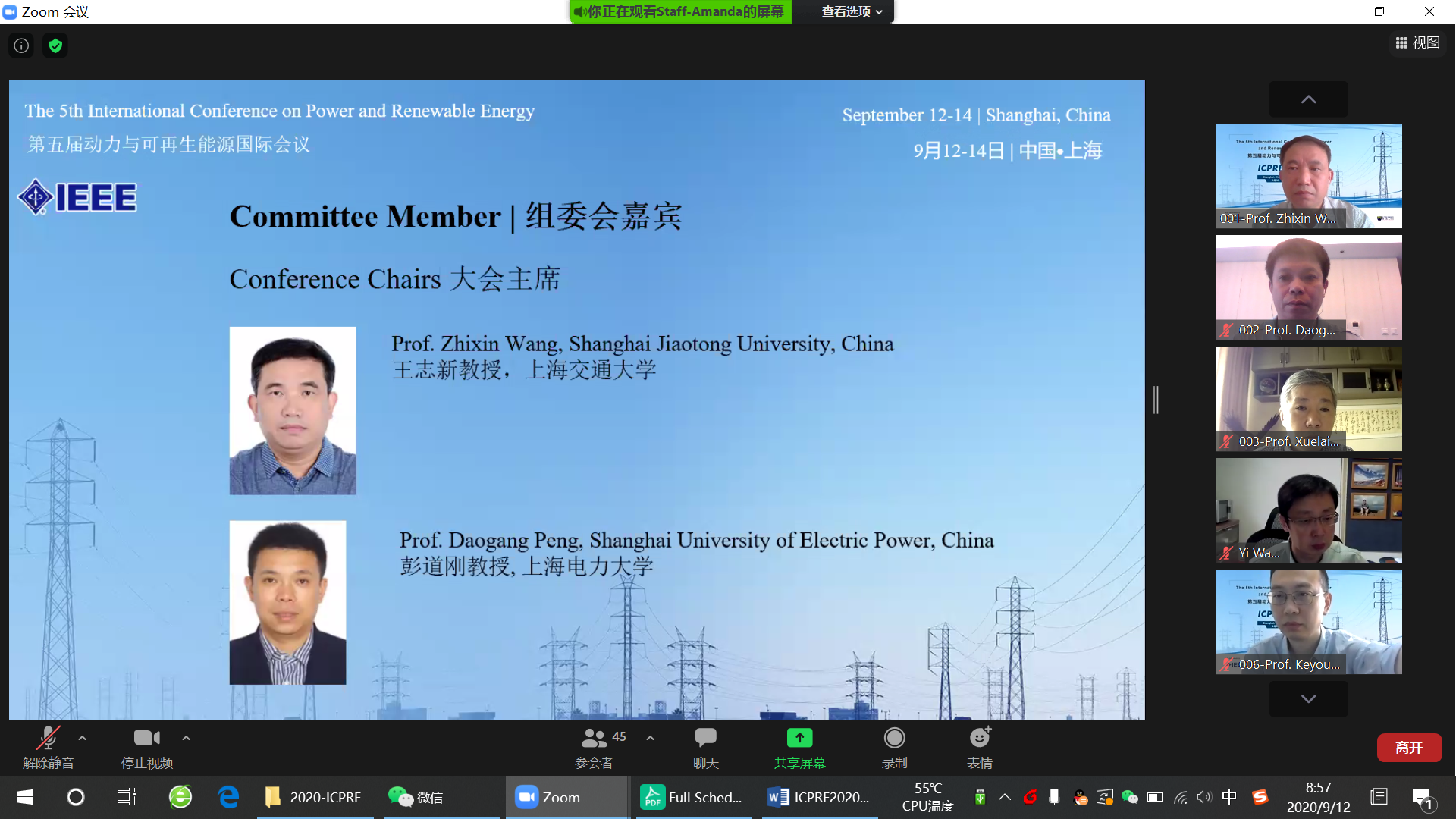Start recording with 录制 icon
The height and width of the screenshot is (819, 1456).
[x=894, y=739]
